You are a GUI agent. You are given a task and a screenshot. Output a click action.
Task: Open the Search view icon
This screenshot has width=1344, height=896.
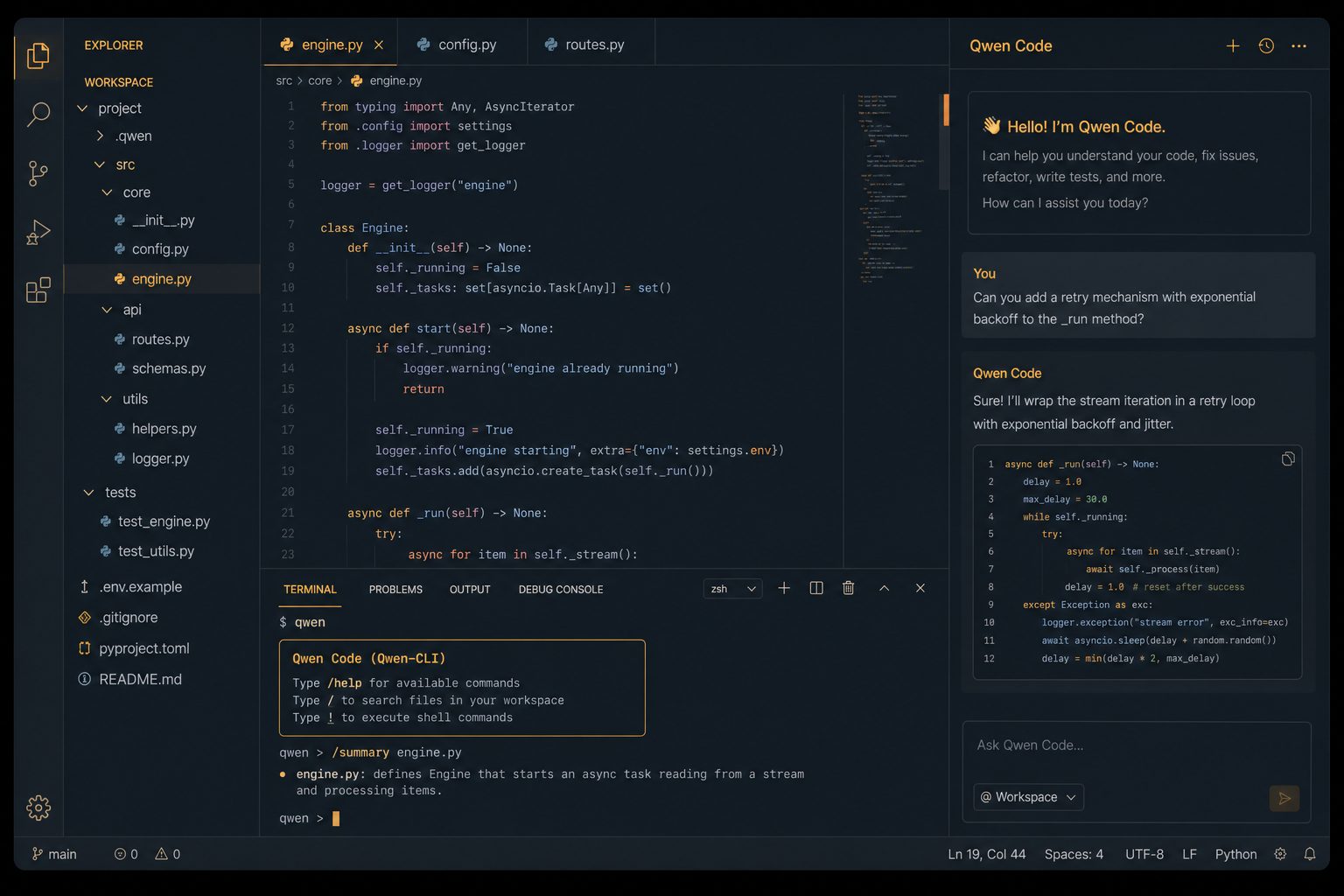point(38,115)
